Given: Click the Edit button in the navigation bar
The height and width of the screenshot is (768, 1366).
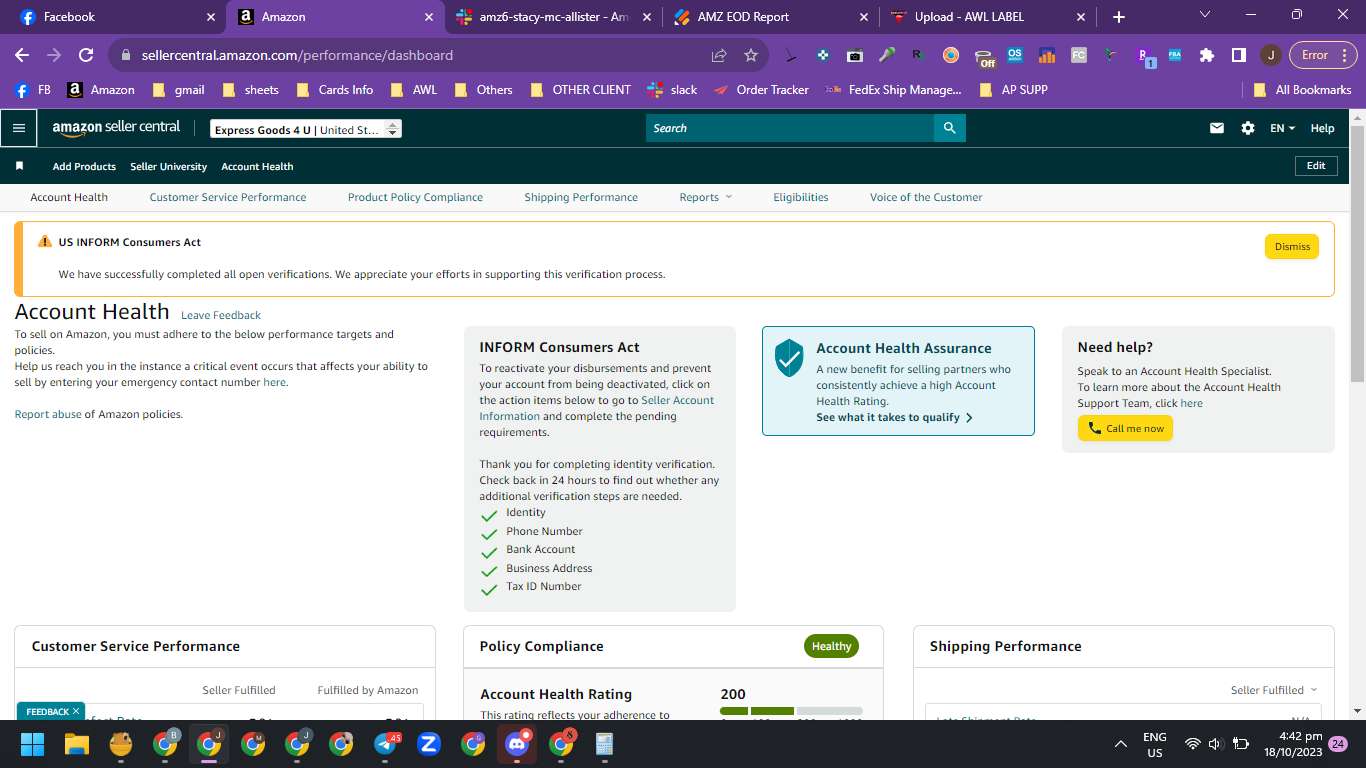Looking at the screenshot, I should coord(1316,166).
